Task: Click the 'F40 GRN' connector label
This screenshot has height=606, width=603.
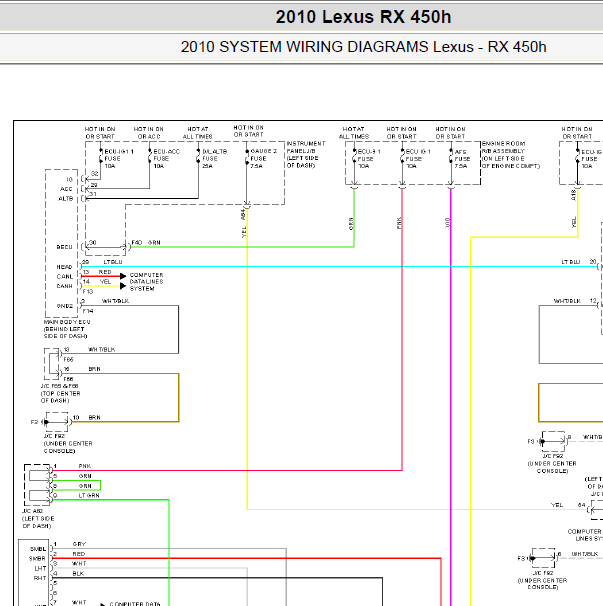Action: pos(146,243)
